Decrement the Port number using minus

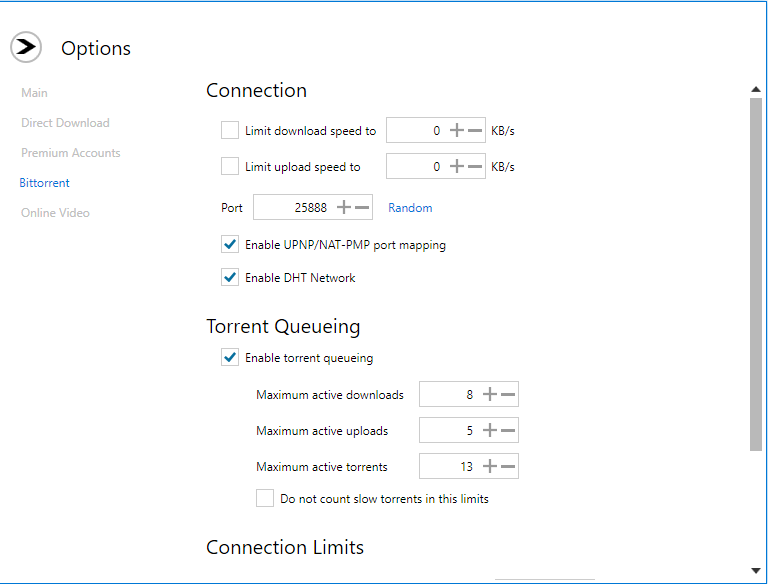[x=362, y=207]
